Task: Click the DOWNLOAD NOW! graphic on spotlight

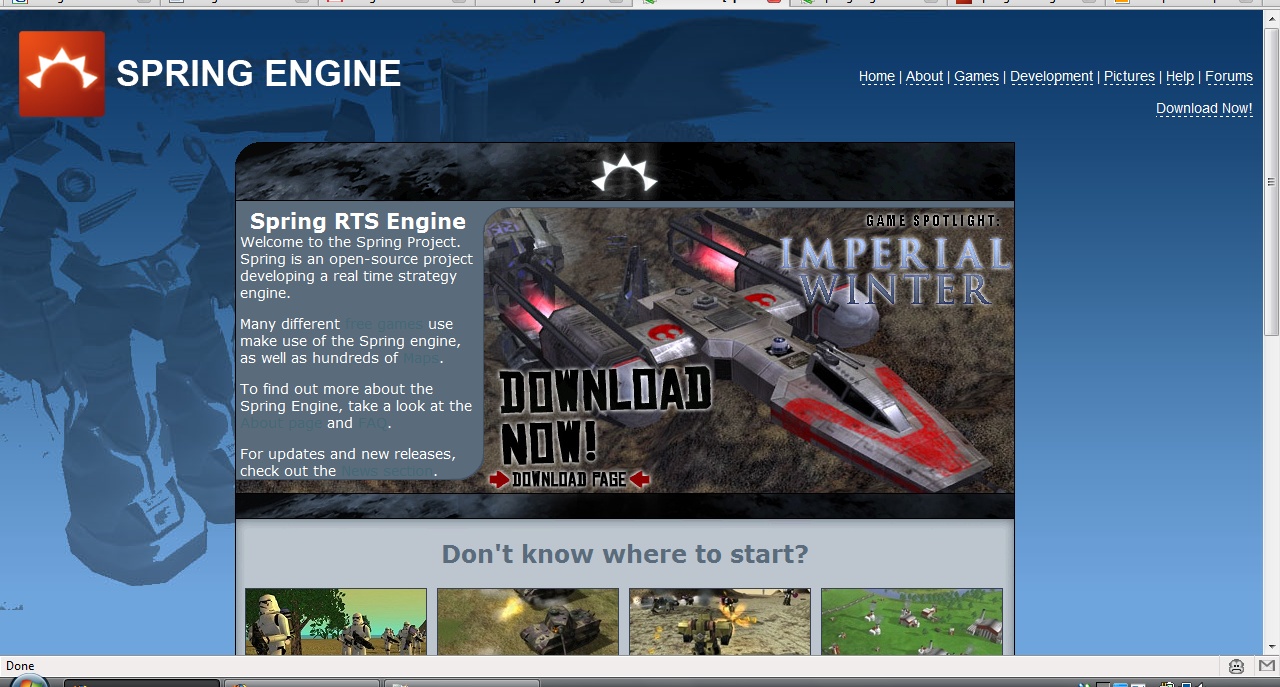Action: coord(605,416)
